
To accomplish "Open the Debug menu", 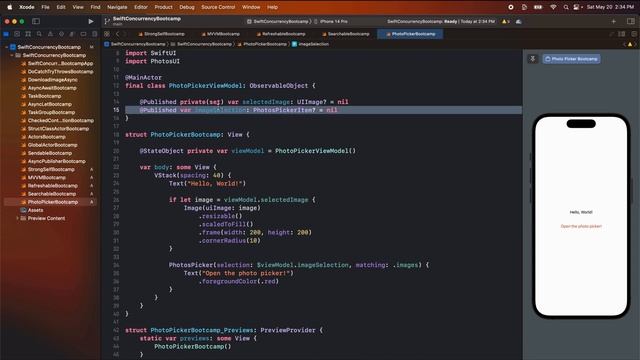I will (x=187, y=7).
